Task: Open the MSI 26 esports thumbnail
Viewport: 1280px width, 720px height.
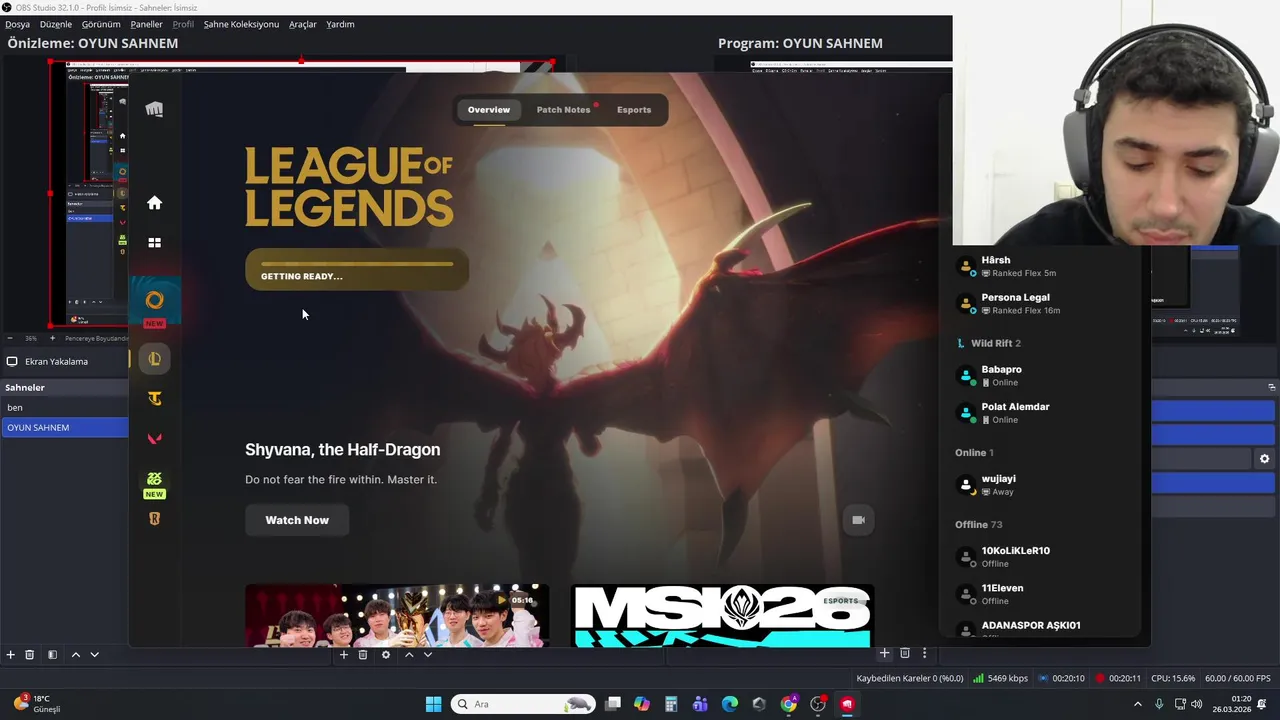Action: tap(722, 616)
